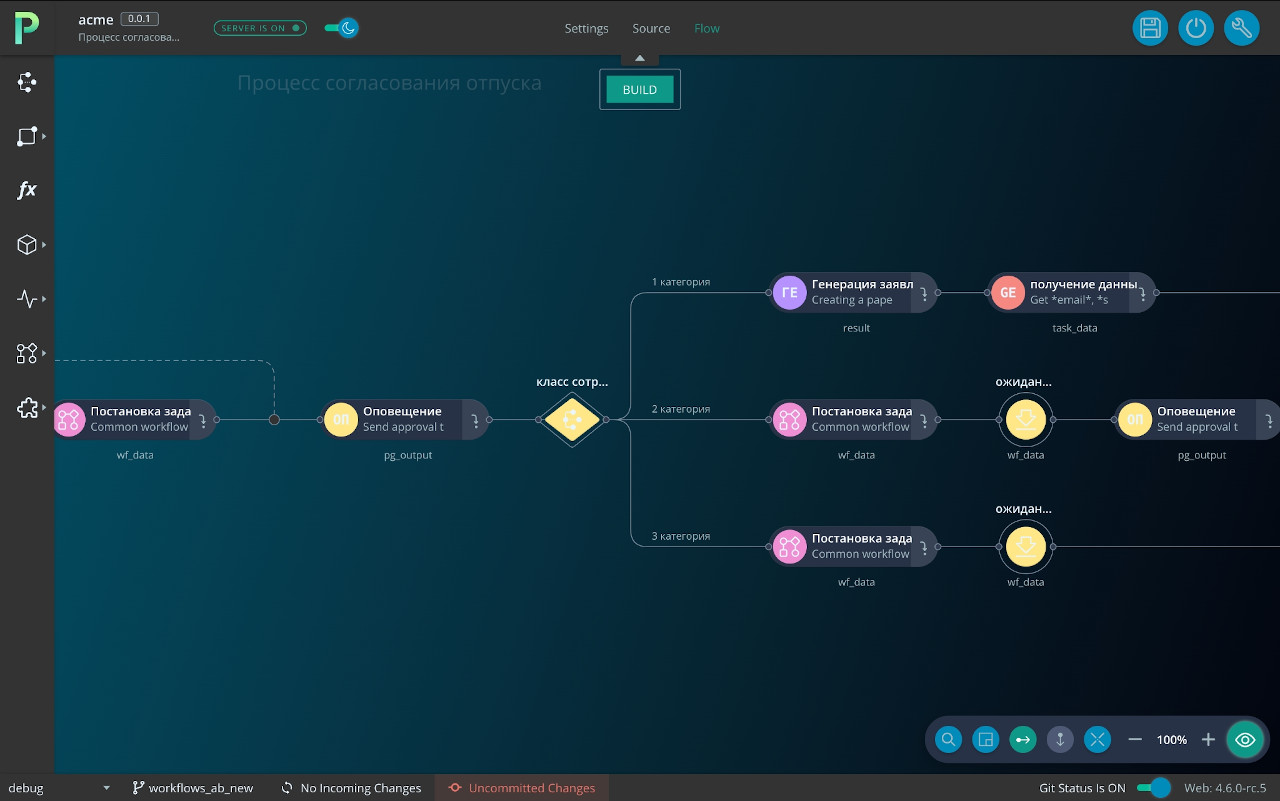The width and height of the screenshot is (1280, 801).
Task: Select the класс сотр diamond decision node
Action: click(572, 420)
